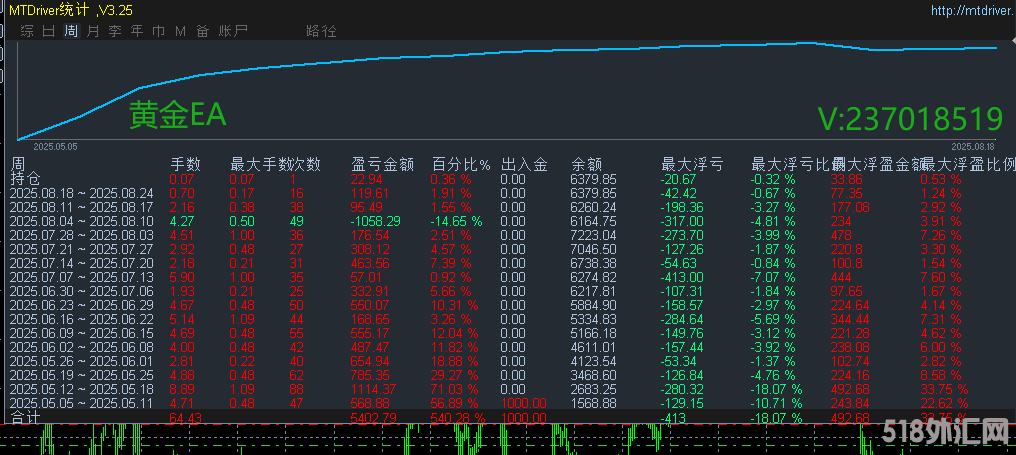Click the blue equity curve line
This screenshot has height=455, width=1016.
point(505,54)
